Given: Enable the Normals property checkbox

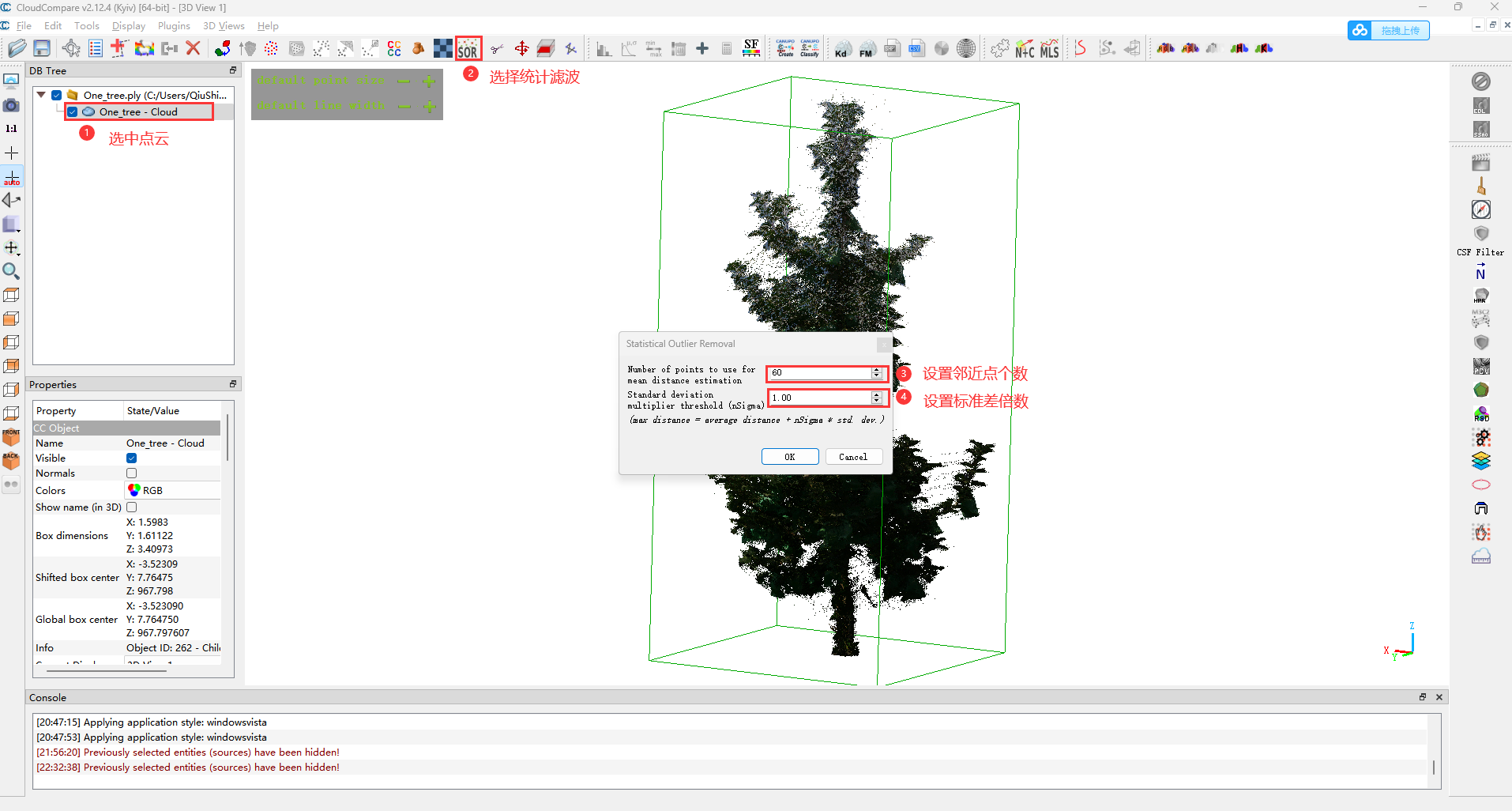Looking at the screenshot, I should coord(132,473).
